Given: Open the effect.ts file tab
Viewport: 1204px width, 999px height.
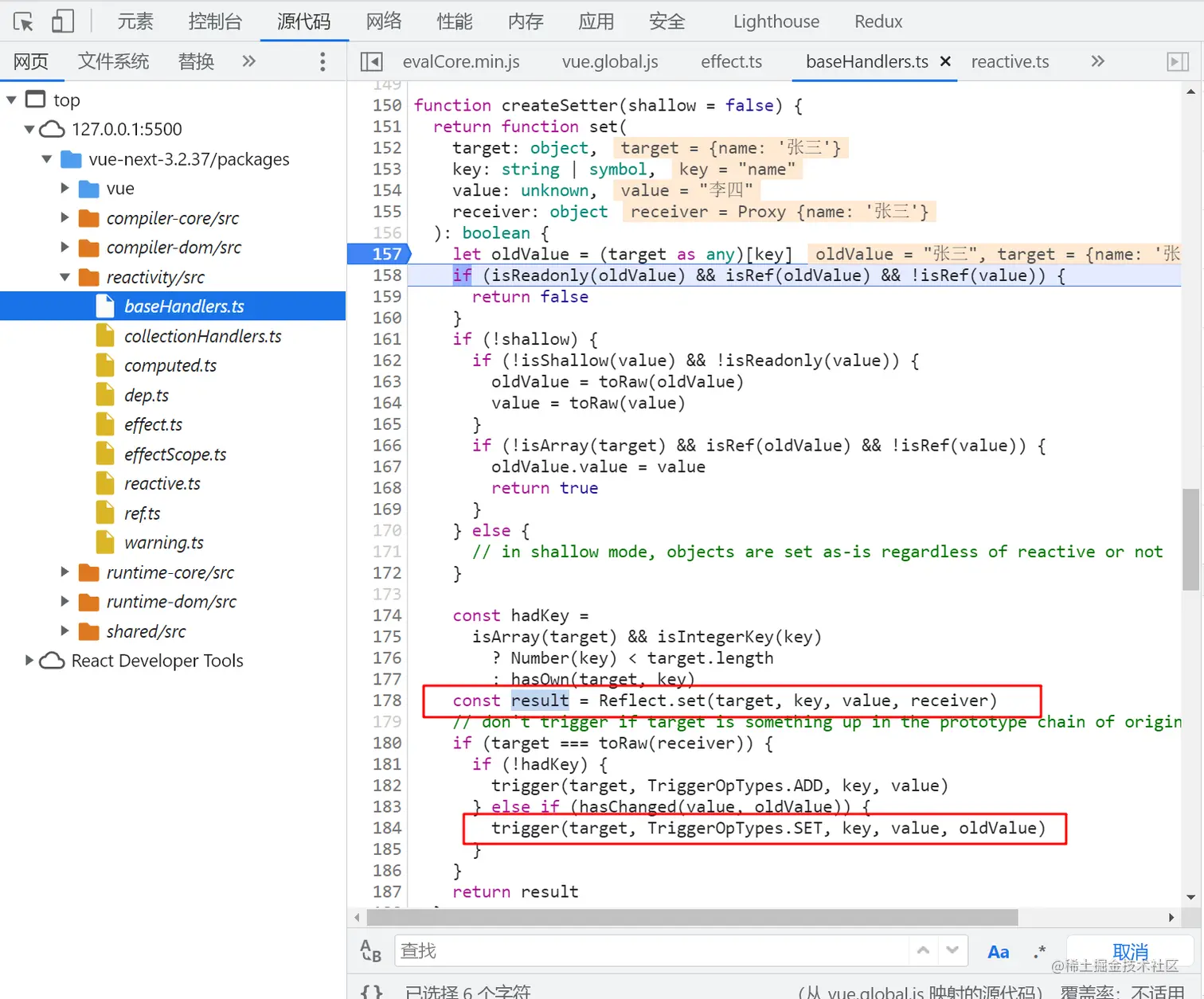Looking at the screenshot, I should (x=731, y=61).
